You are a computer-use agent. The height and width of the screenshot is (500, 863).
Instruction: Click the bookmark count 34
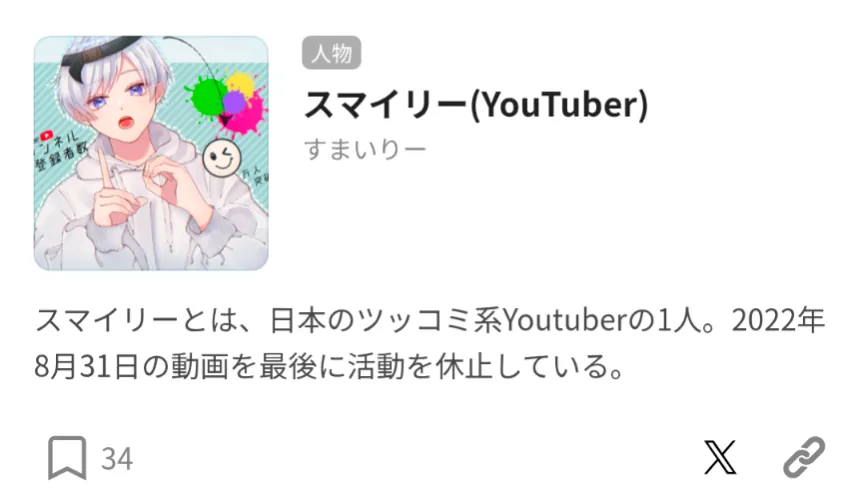[x=117, y=459]
